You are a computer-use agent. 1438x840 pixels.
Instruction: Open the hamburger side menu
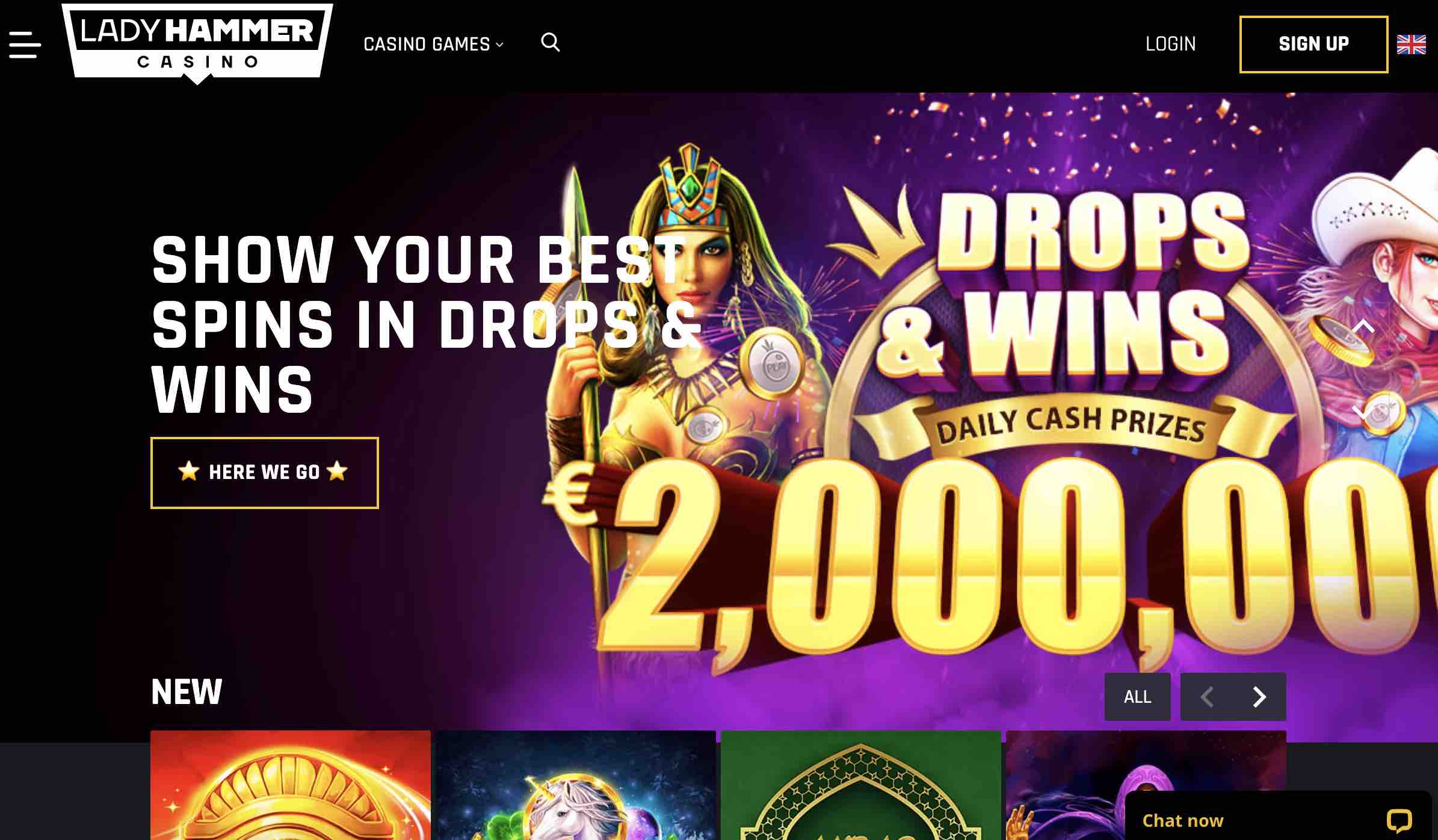[25, 45]
